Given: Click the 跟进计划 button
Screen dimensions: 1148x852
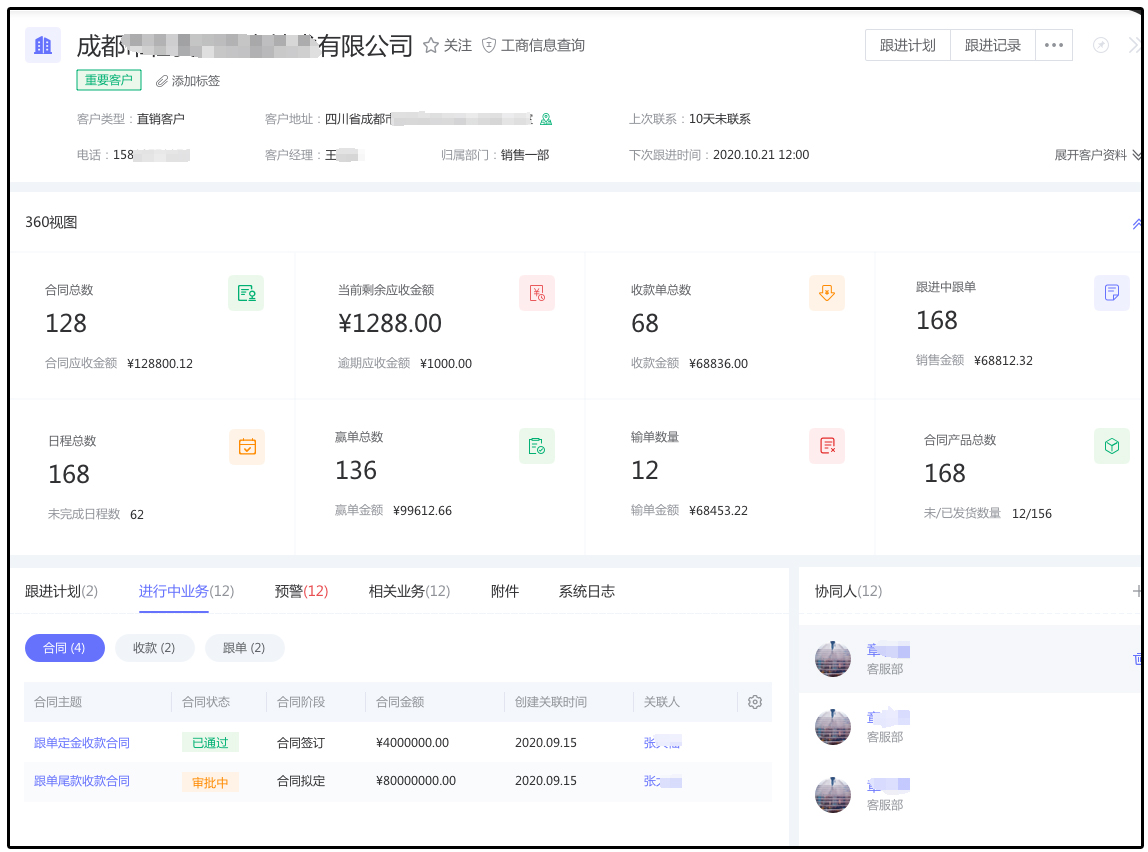Looking at the screenshot, I should [907, 45].
